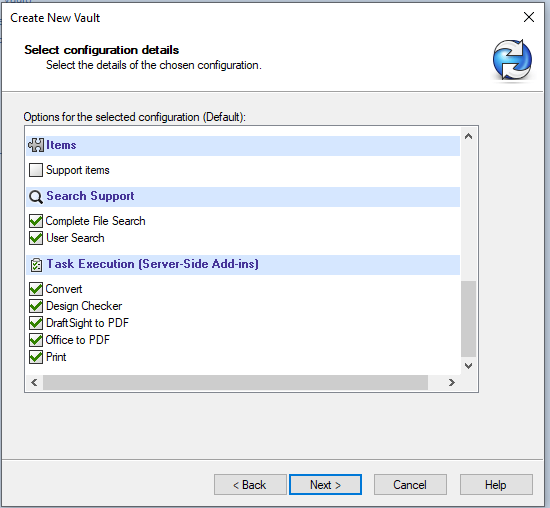Uncheck Design Checker add-in
Screen dimensions: 550x508
point(36,306)
